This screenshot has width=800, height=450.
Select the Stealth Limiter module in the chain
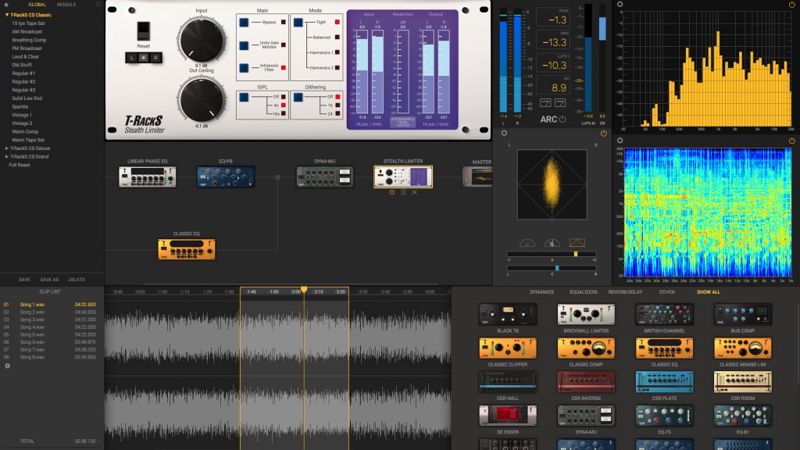click(x=403, y=177)
